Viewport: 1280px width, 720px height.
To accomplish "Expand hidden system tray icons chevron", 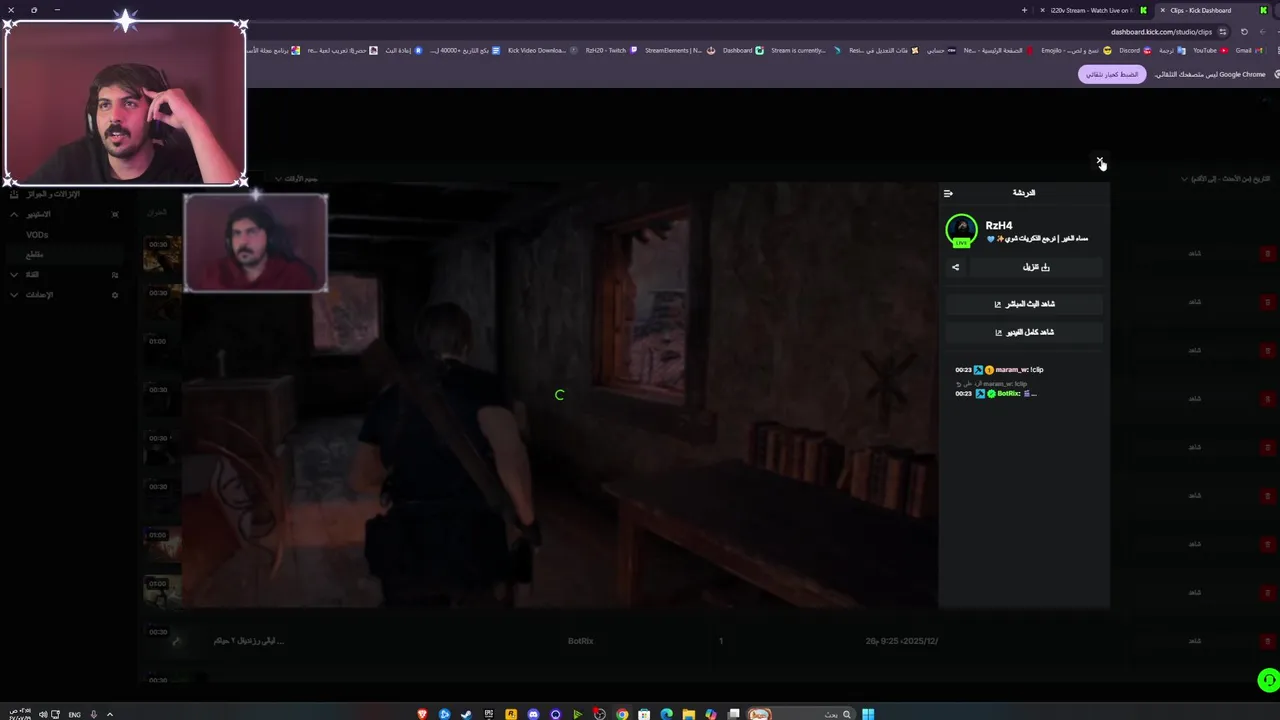I will coord(109,714).
